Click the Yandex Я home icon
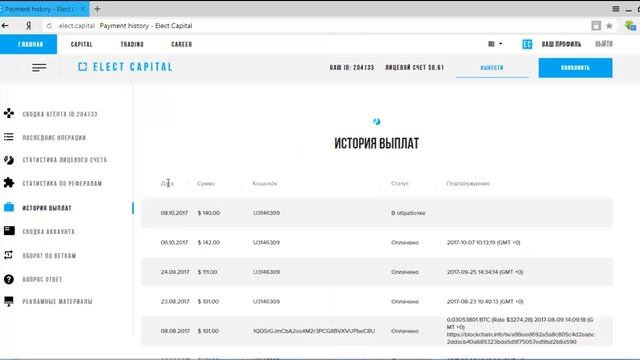Viewport: 640px width, 360px height. coord(29,26)
